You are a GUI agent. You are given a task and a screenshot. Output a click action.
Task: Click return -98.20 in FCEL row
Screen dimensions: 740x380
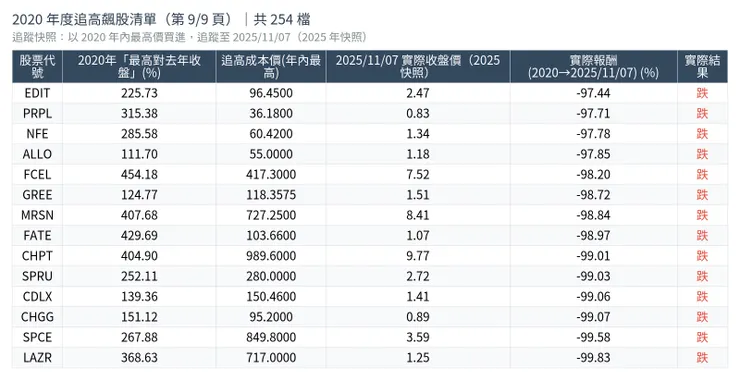click(x=593, y=174)
